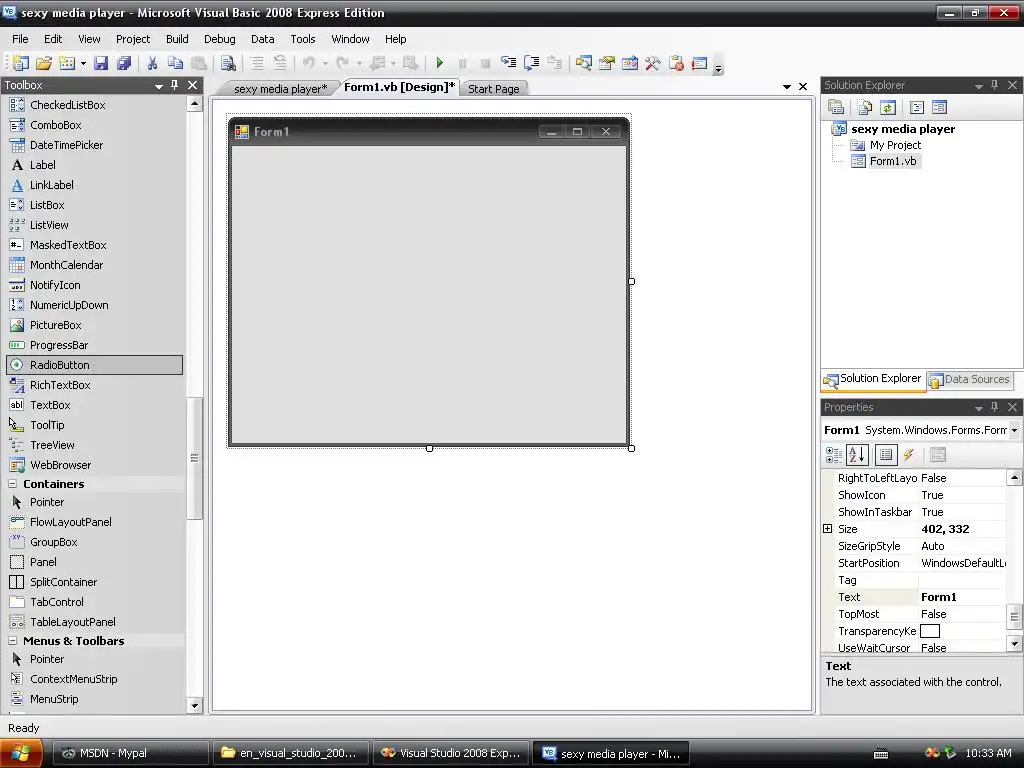Click the Object Browser wrench-and-hammer icon
The width and height of the screenshot is (1024, 768).
(652, 63)
